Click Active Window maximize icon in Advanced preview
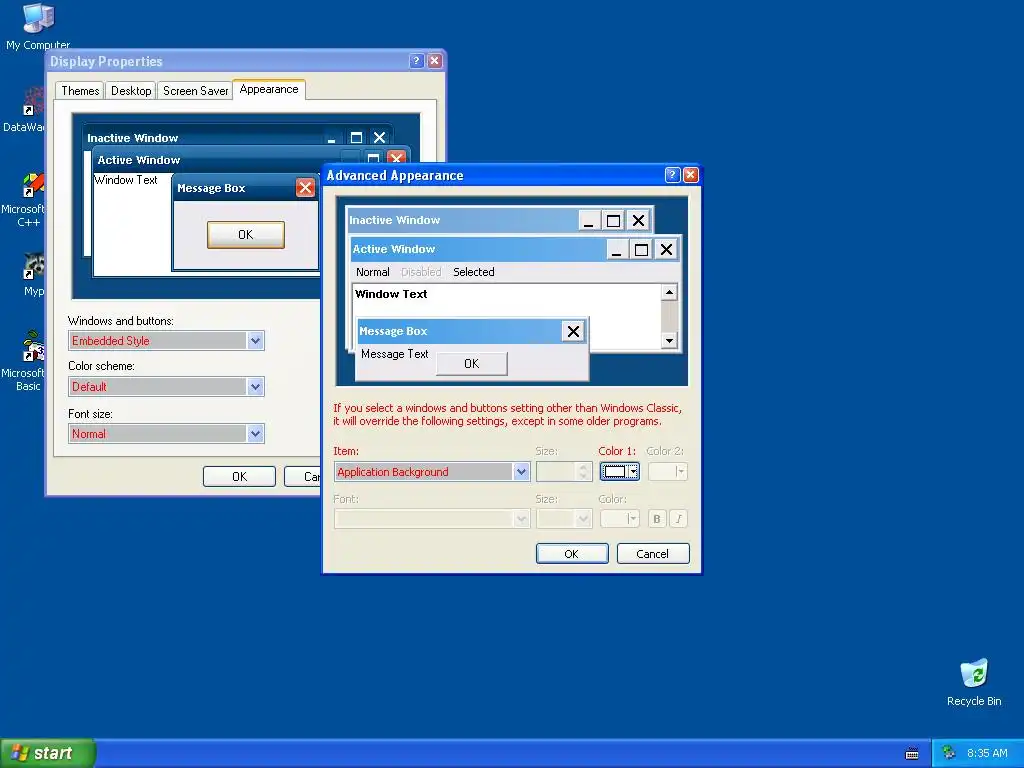The width and height of the screenshot is (1024, 768). pyautogui.click(x=641, y=249)
